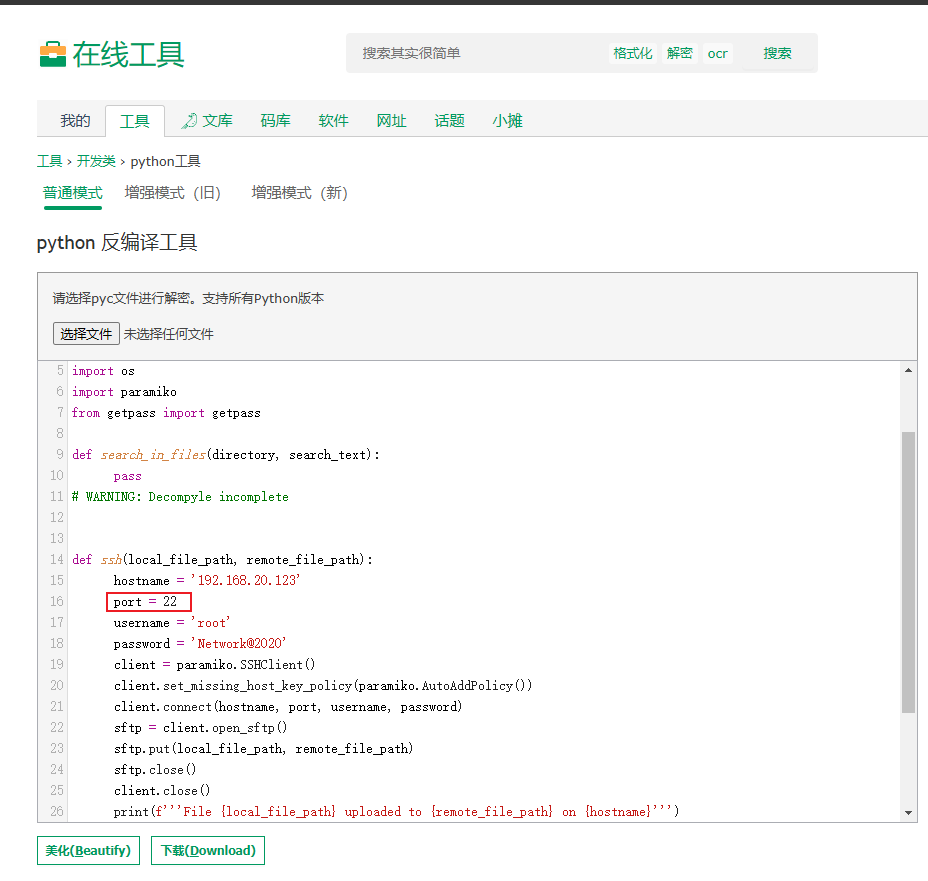Click the 选择文件 file picker button
Screen dimensions: 928x881
85,333
